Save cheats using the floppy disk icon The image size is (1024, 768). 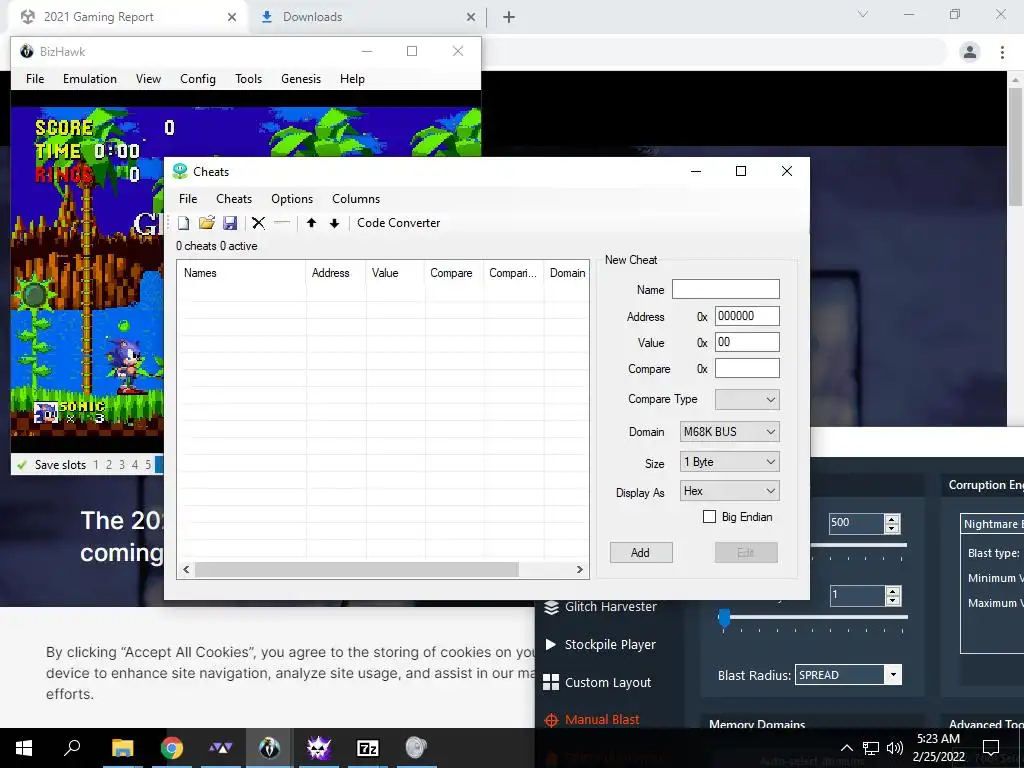click(x=230, y=223)
